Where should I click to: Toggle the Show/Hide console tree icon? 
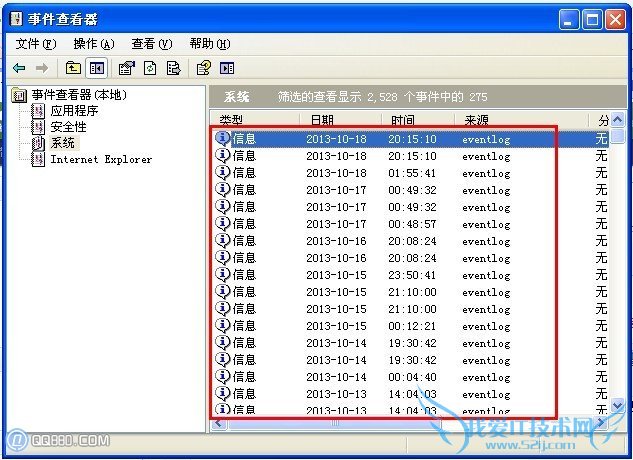pos(96,68)
